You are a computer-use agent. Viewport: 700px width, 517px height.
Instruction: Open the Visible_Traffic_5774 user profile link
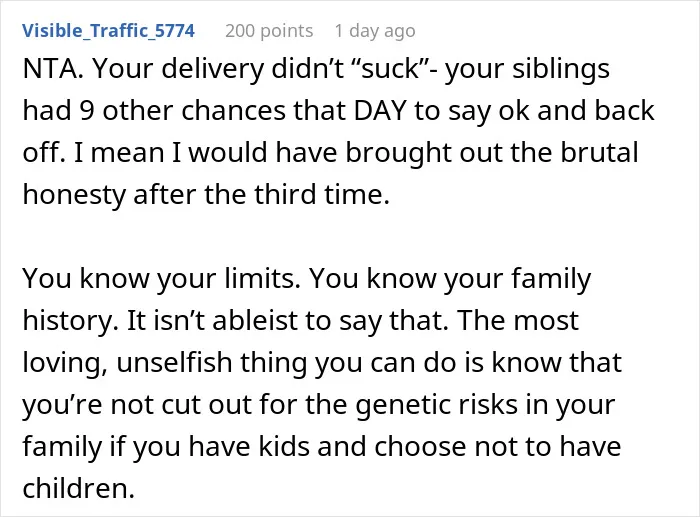(108, 31)
